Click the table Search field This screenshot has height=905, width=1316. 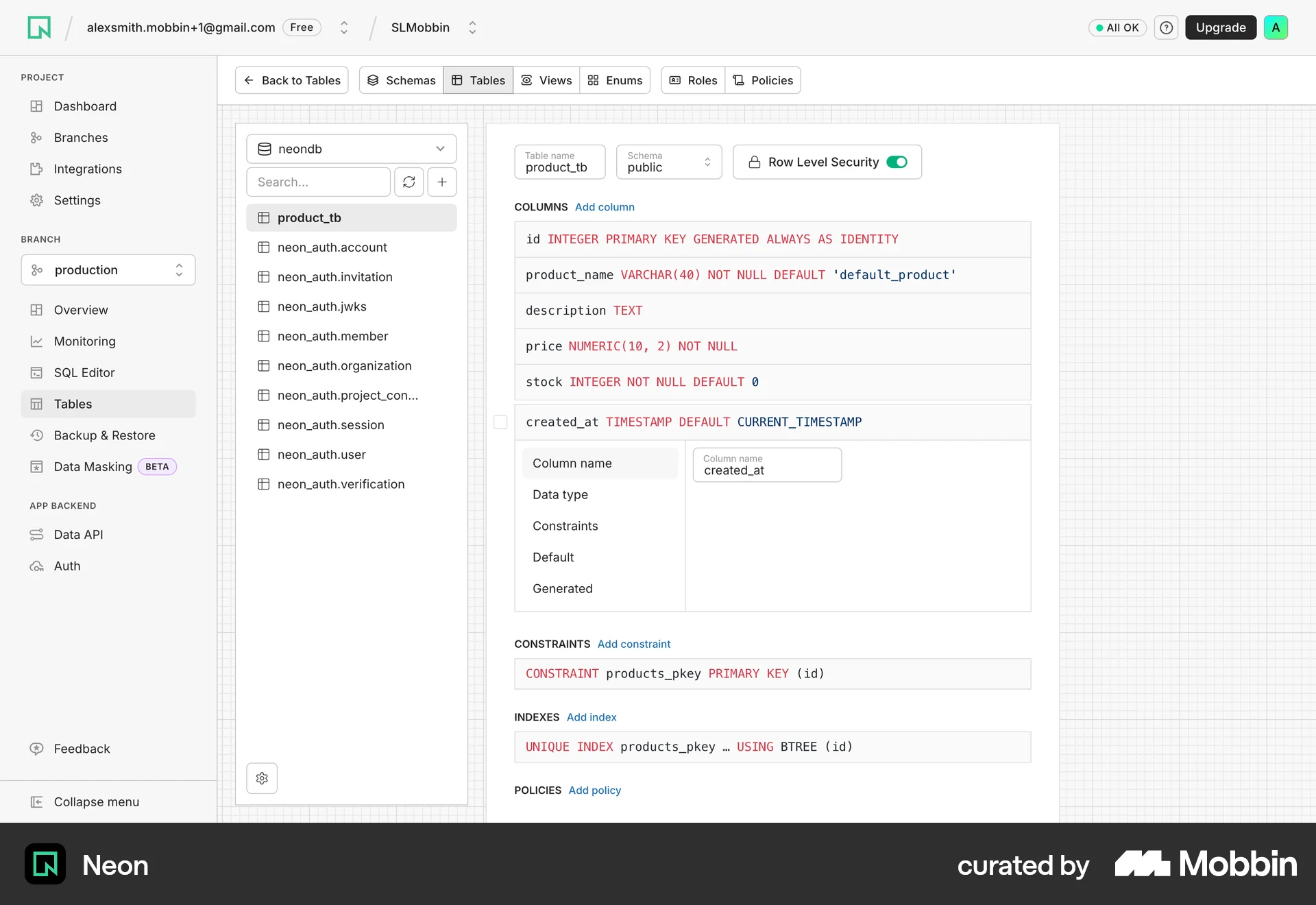[x=319, y=182]
